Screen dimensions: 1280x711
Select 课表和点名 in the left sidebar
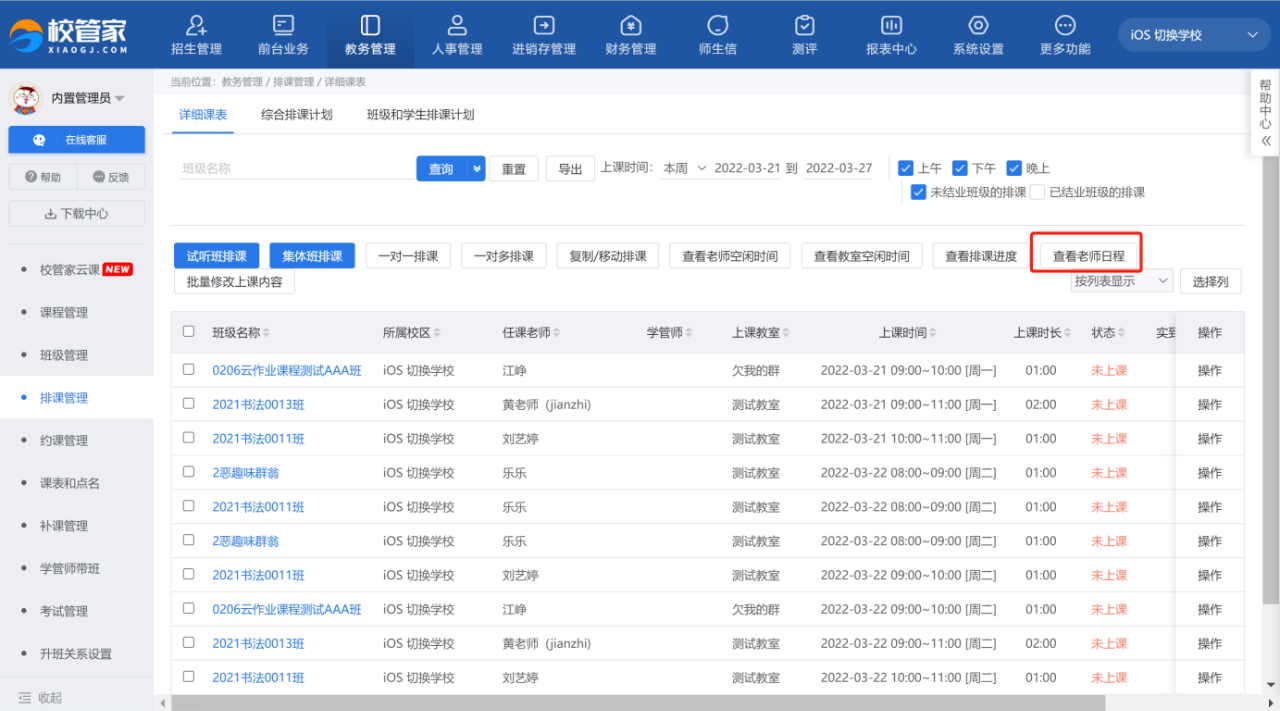[x=70, y=483]
